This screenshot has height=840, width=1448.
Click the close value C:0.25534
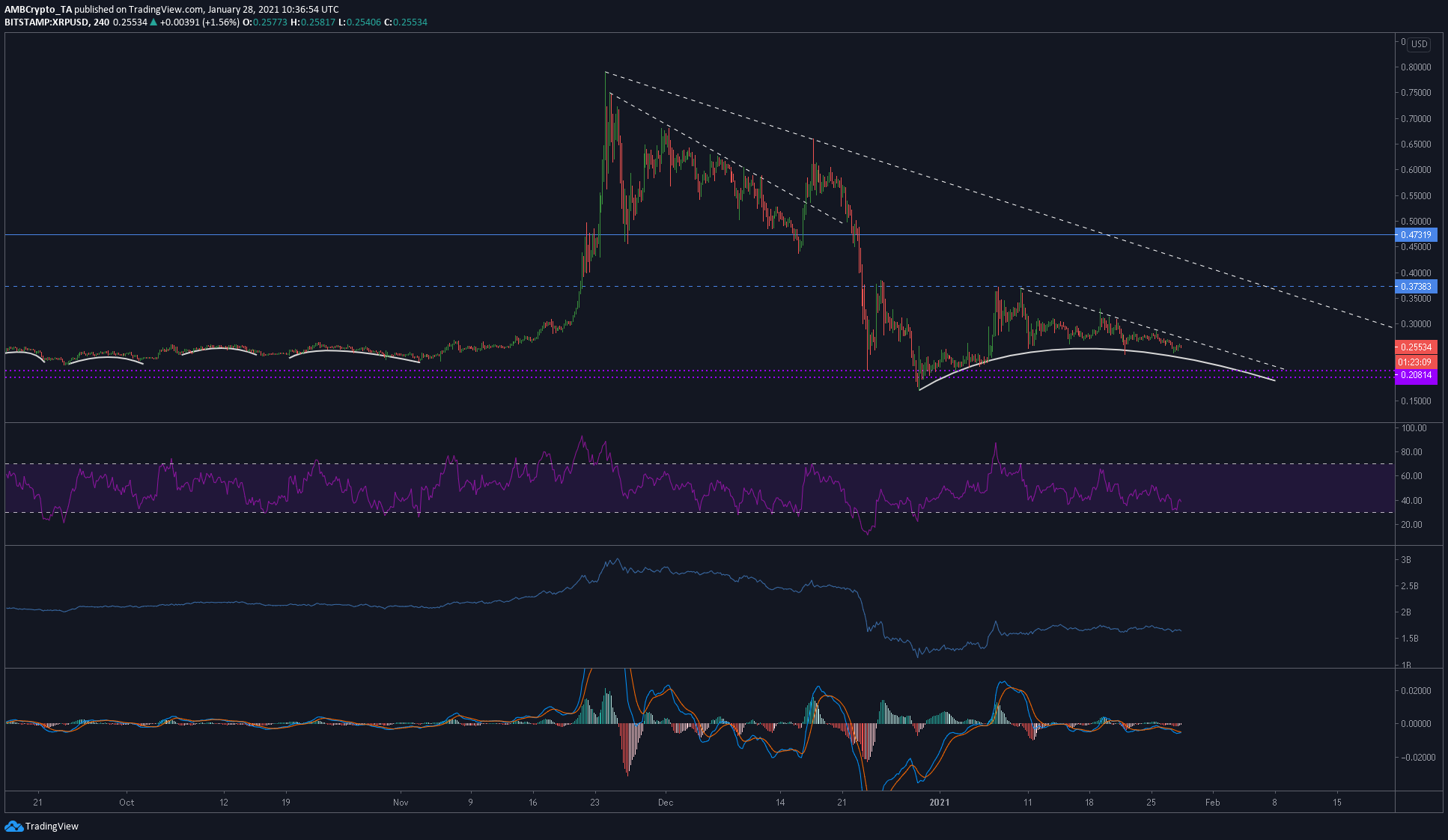pyautogui.click(x=405, y=22)
